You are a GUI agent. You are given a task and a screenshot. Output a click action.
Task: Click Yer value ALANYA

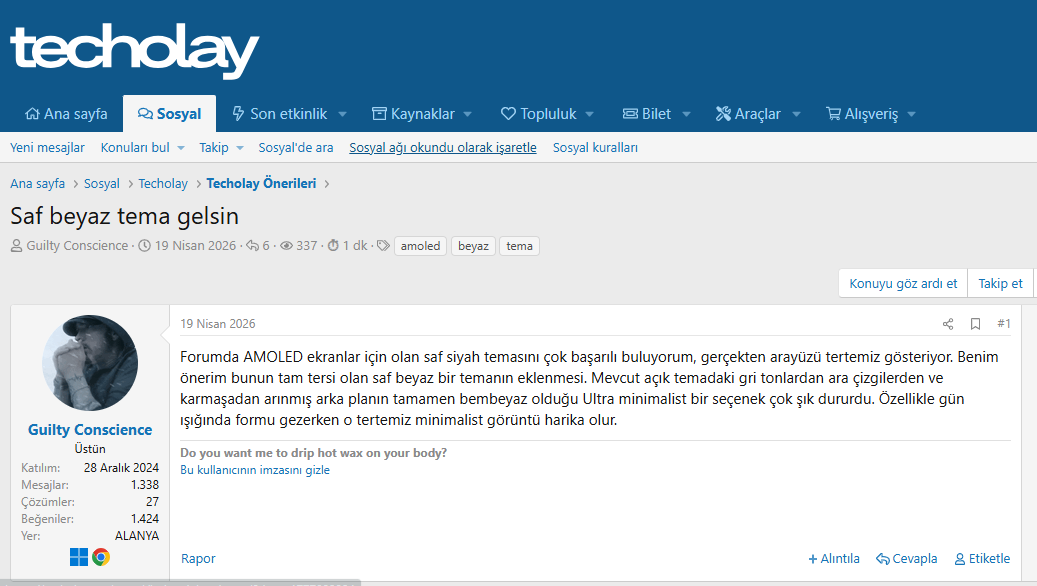click(137, 536)
